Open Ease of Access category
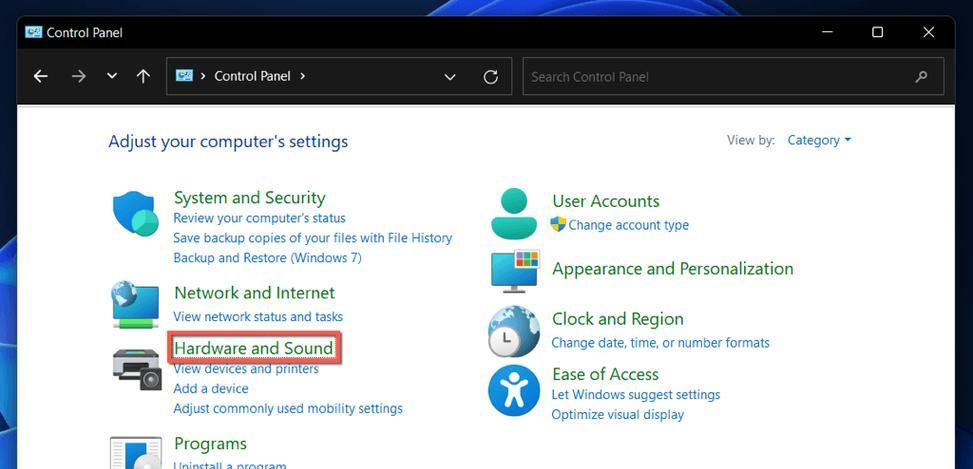 [606, 375]
